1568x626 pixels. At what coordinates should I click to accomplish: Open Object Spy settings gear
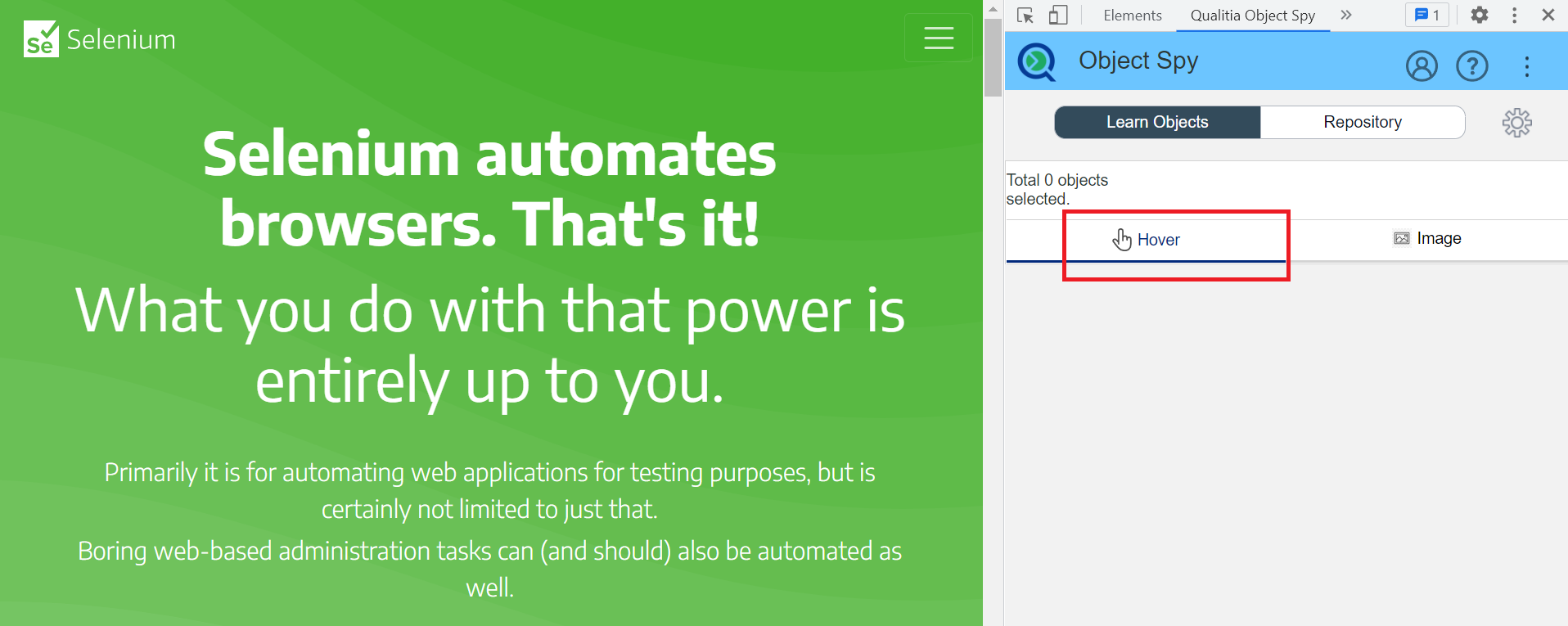pos(1516,123)
